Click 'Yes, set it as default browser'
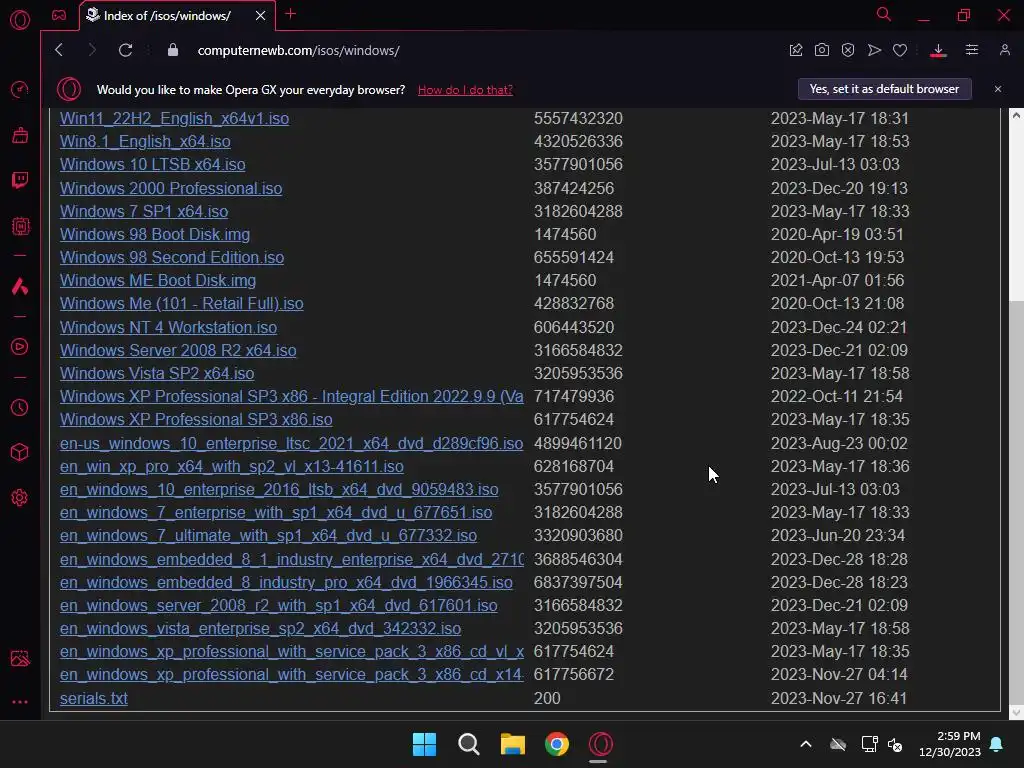This screenshot has height=768, width=1024. 884,89
